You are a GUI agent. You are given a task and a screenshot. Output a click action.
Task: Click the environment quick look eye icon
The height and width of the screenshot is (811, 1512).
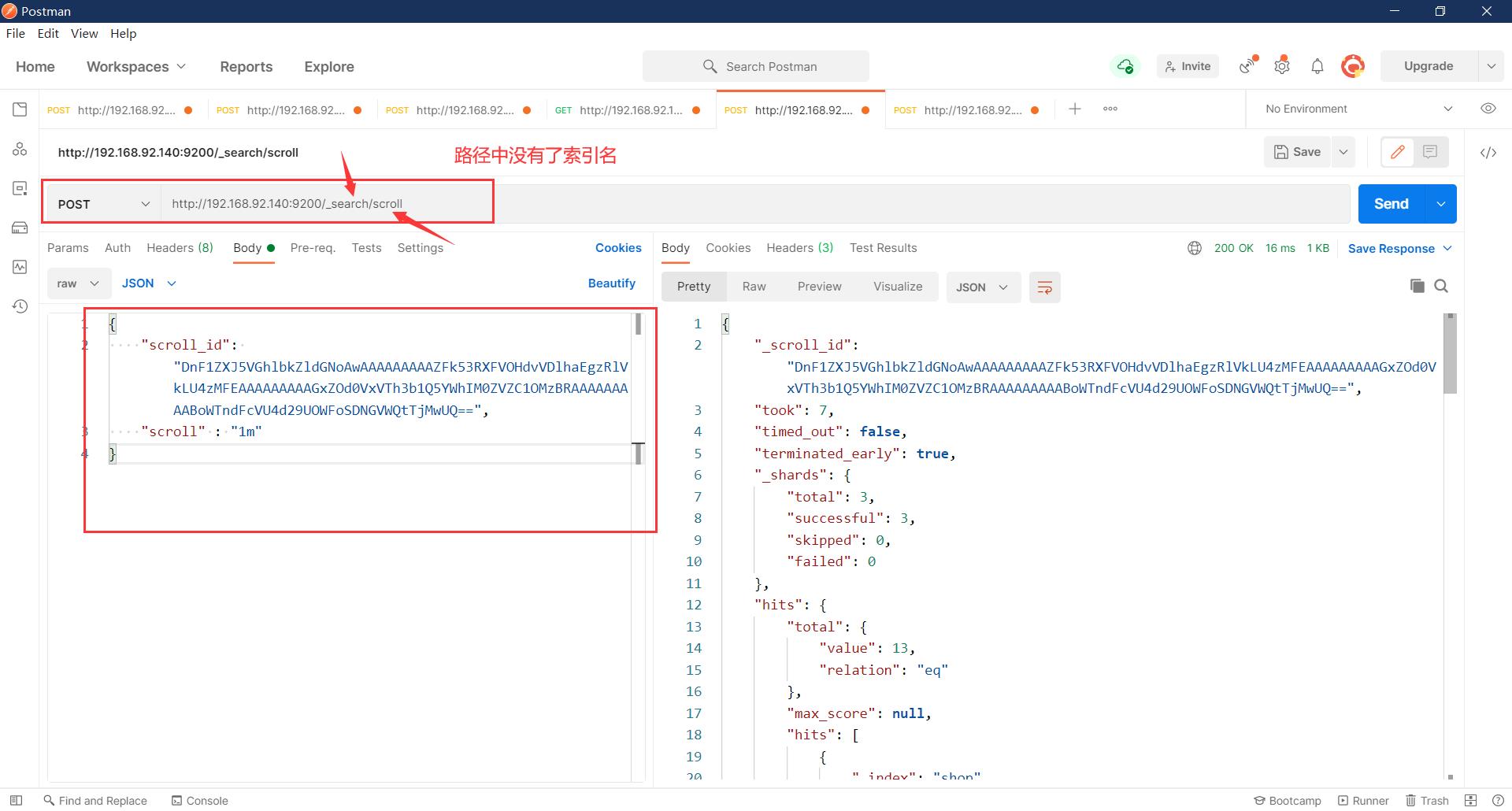[1488, 109]
